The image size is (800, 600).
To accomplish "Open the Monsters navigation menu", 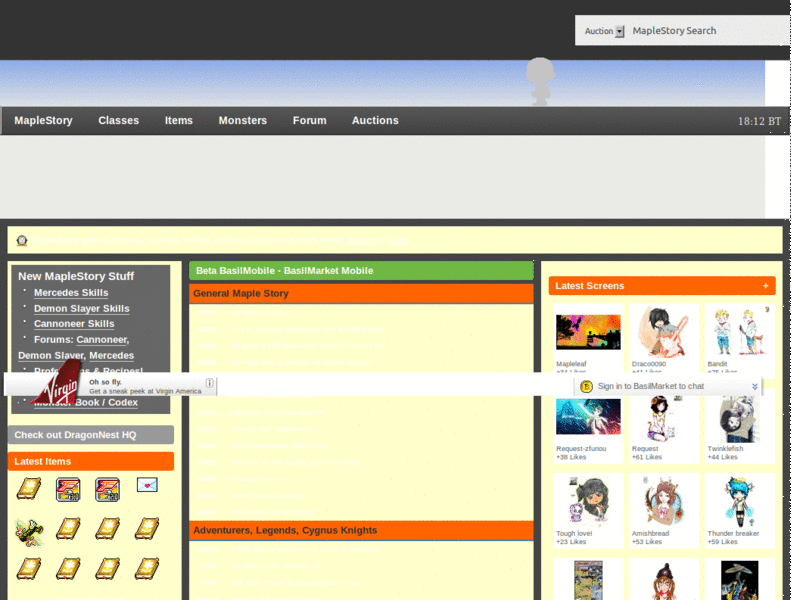I will [x=243, y=121].
